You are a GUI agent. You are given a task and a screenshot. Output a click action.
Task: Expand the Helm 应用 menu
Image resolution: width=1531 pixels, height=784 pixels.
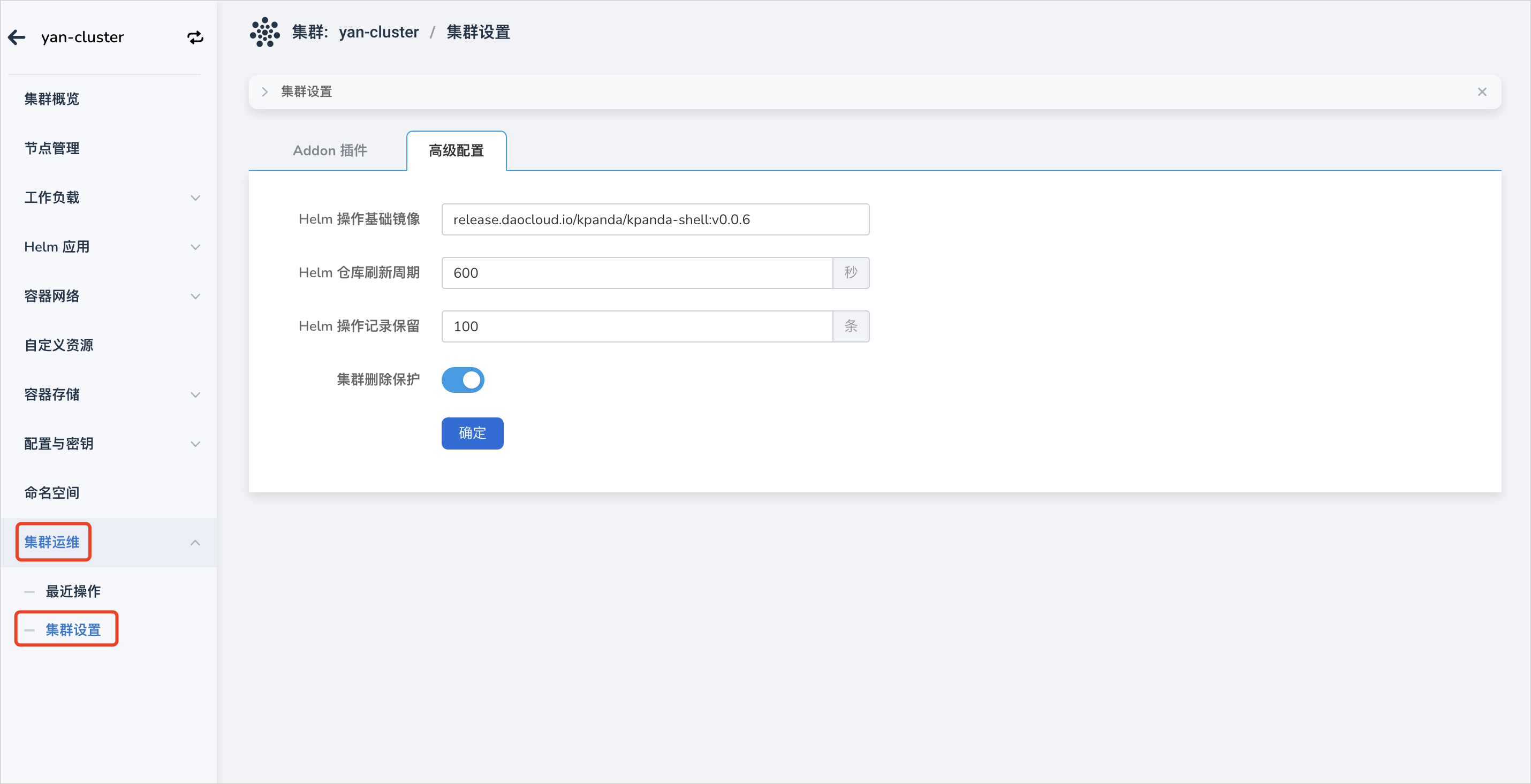(195, 247)
